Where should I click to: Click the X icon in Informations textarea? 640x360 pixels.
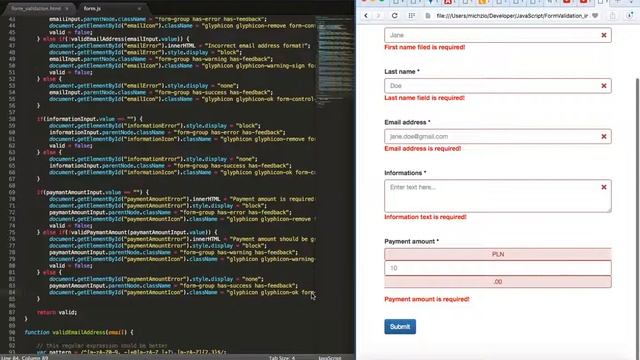pos(604,187)
